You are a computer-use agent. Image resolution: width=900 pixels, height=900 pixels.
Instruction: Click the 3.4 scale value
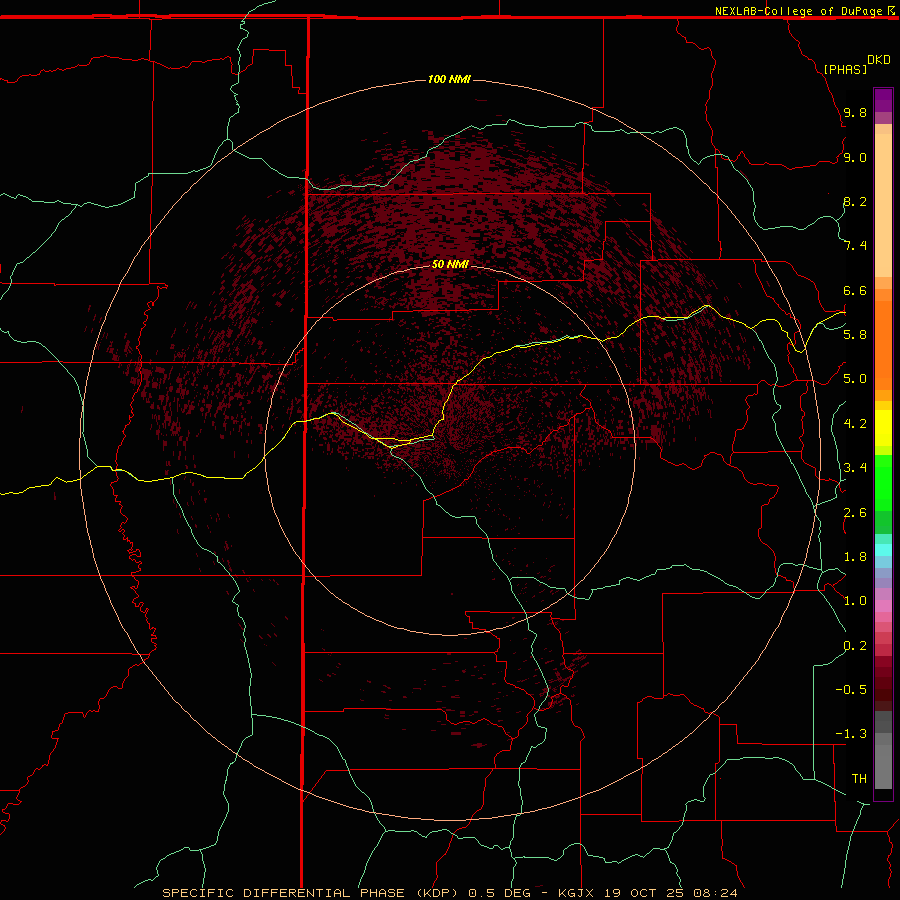[855, 468]
